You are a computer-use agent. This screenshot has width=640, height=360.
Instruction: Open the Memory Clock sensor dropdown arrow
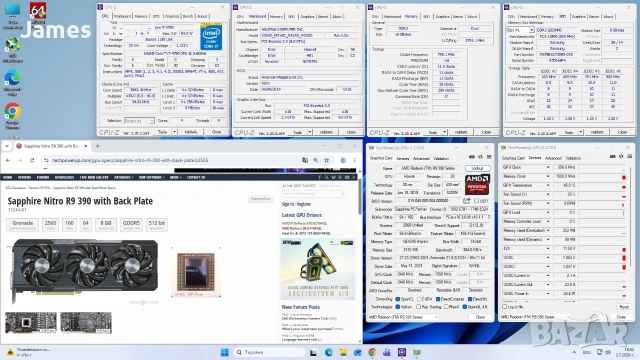pyautogui.click(x=548, y=176)
